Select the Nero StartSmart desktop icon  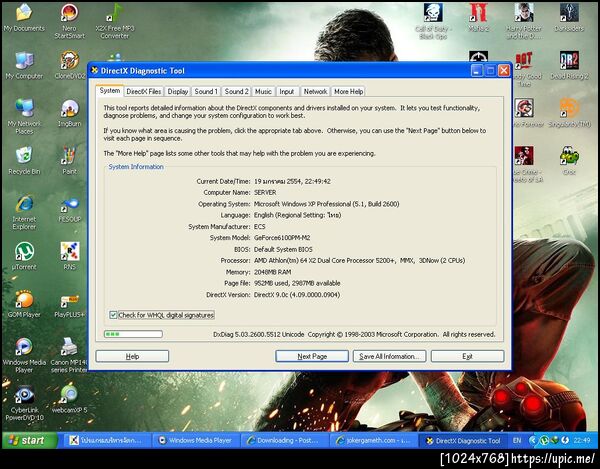(x=69, y=21)
